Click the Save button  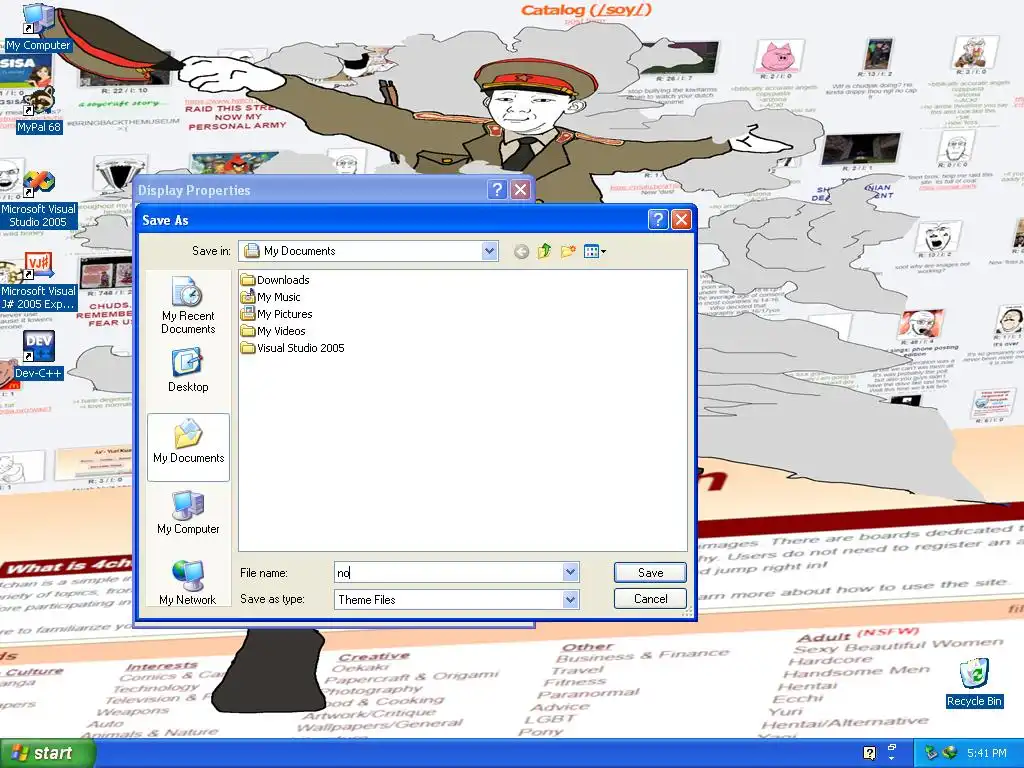[650, 573]
